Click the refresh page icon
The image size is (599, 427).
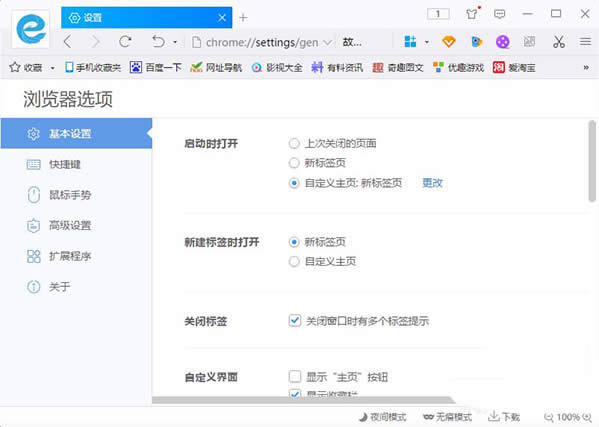pos(125,41)
